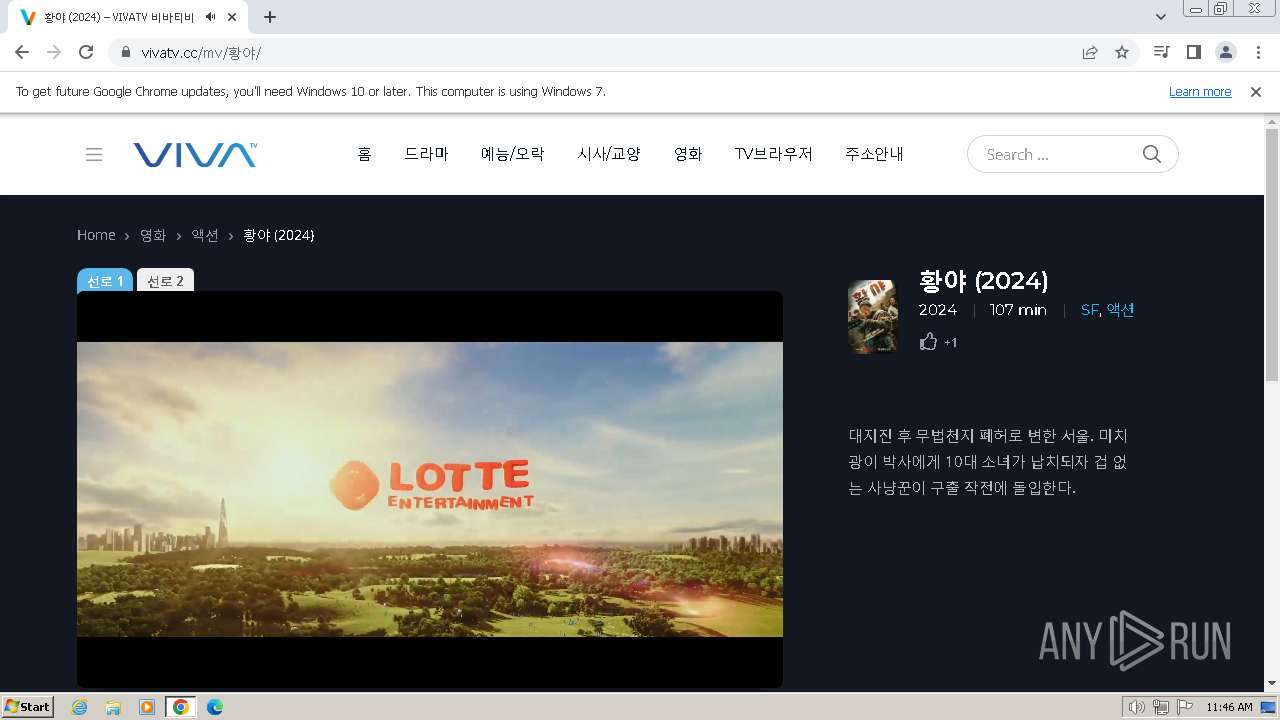Click the 107 min runtime text
The height and width of the screenshot is (720, 1280).
(1018, 310)
